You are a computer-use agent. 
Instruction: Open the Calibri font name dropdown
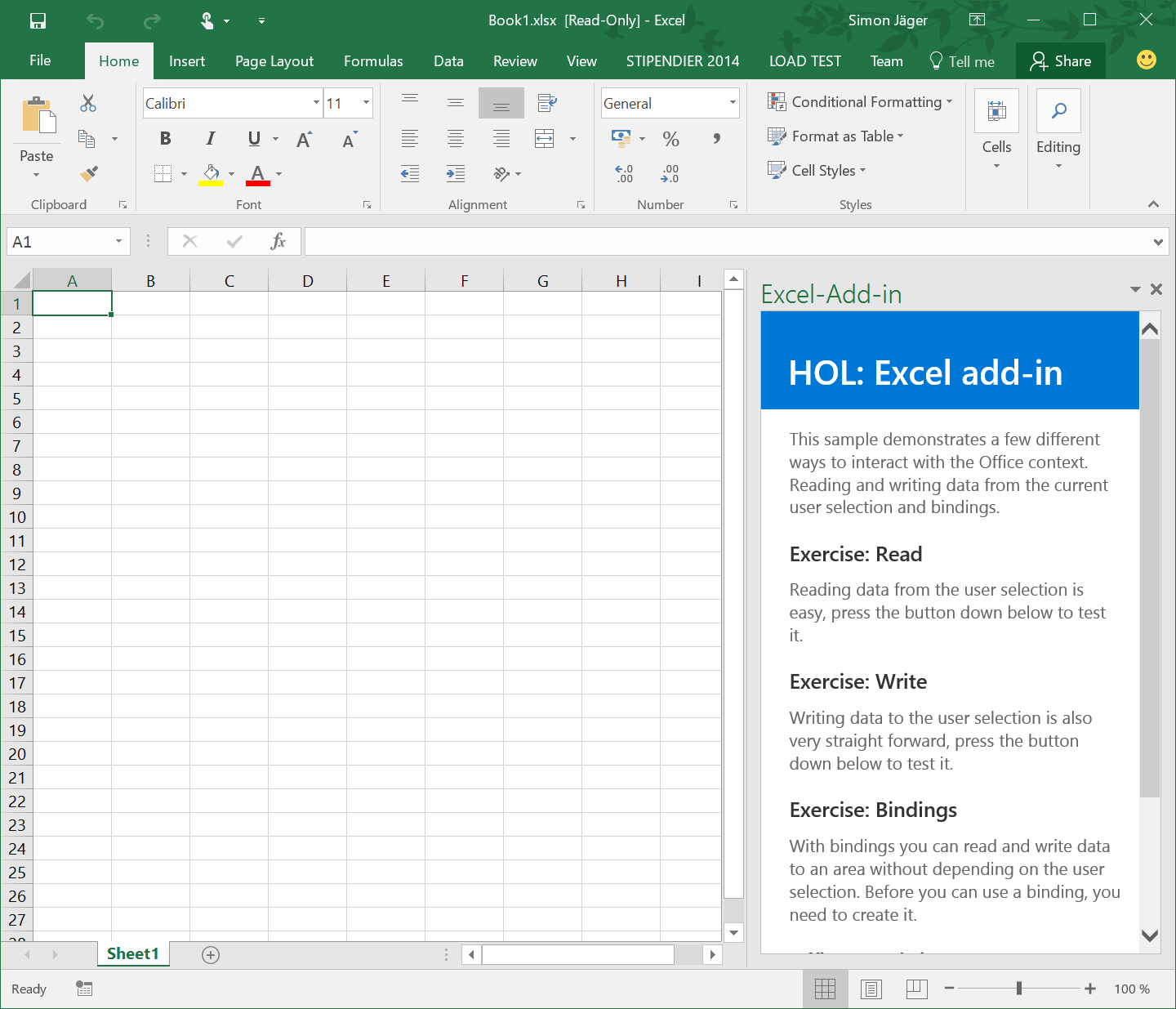pos(316,103)
